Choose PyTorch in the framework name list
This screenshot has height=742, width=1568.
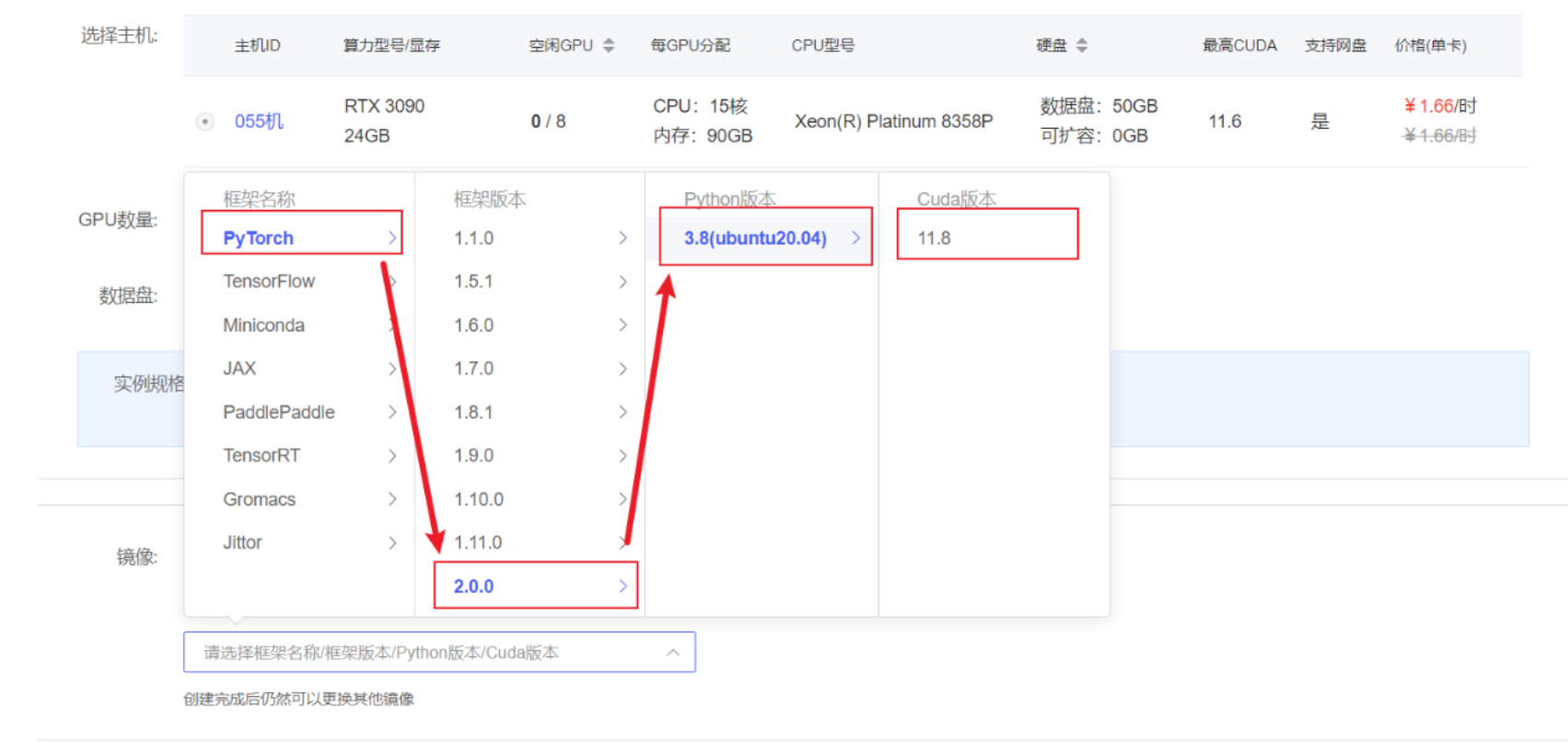[259, 238]
